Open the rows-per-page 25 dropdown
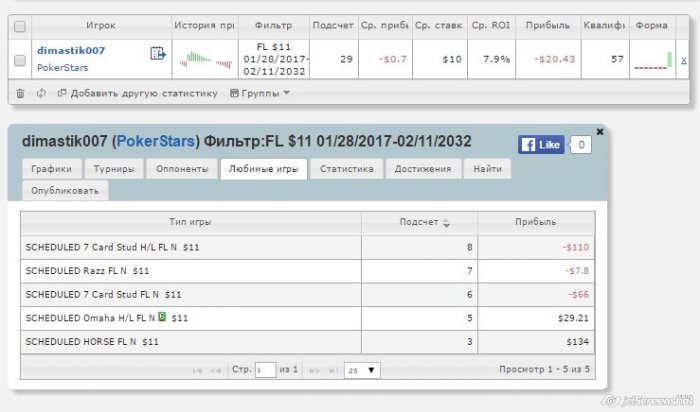Image resolution: width=700 pixels, height=412 pixels. (362, 370)
